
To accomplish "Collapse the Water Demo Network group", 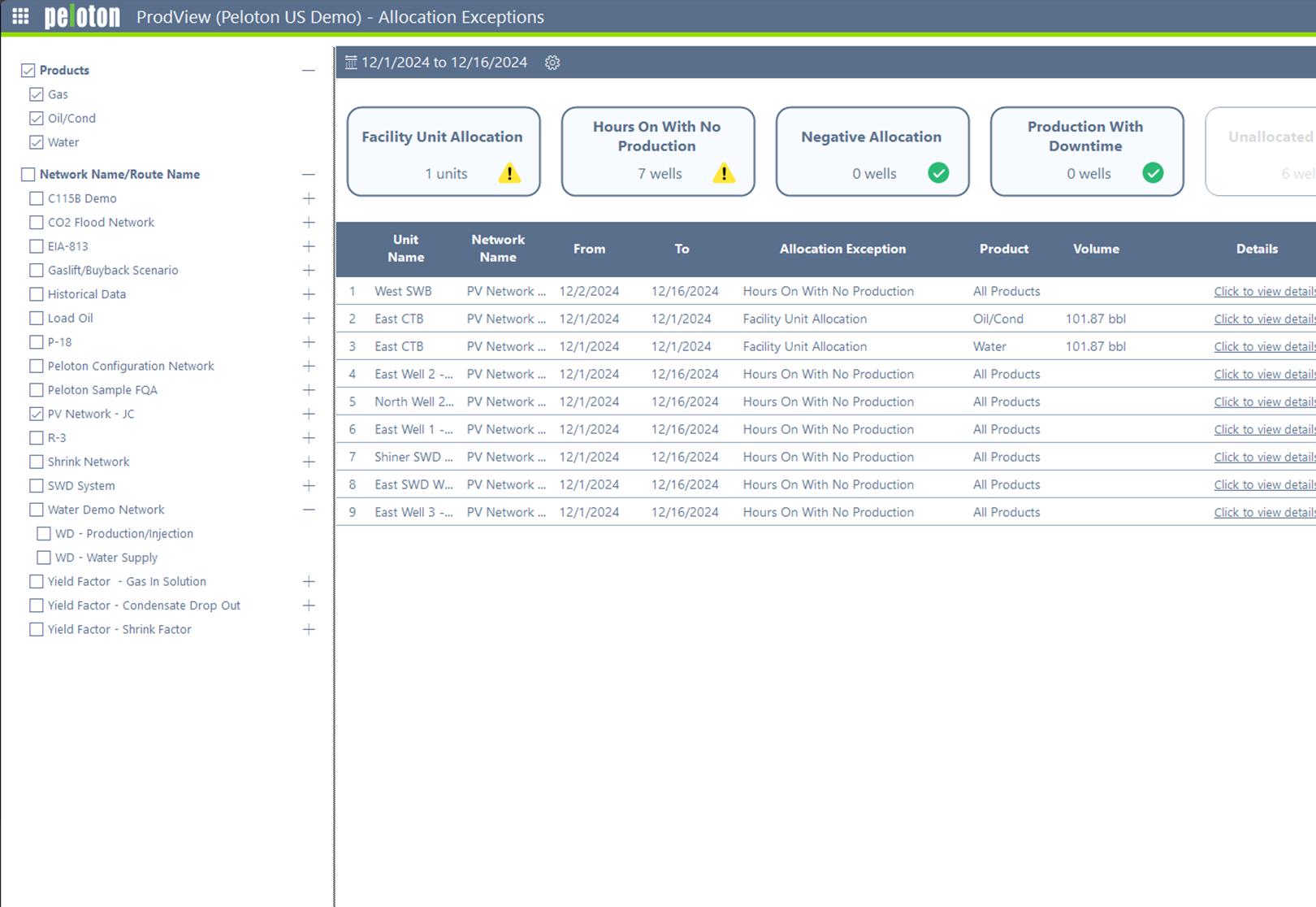I will (x=309, y=510).
